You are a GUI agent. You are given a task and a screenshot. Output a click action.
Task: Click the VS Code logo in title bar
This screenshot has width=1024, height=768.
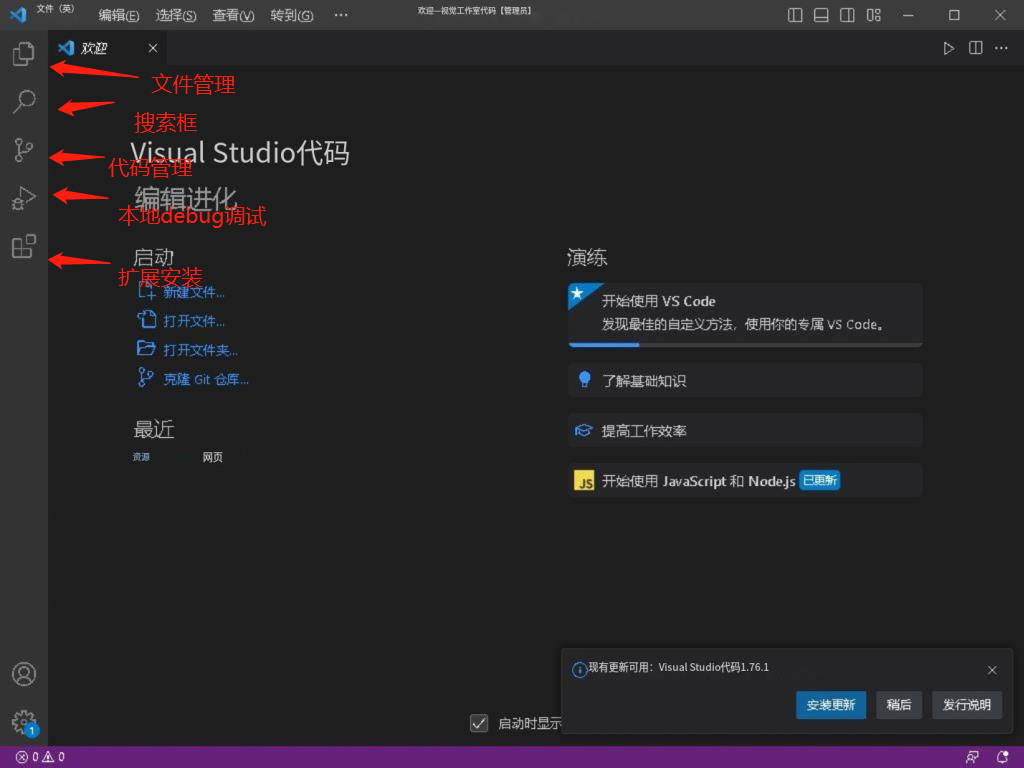18,14
